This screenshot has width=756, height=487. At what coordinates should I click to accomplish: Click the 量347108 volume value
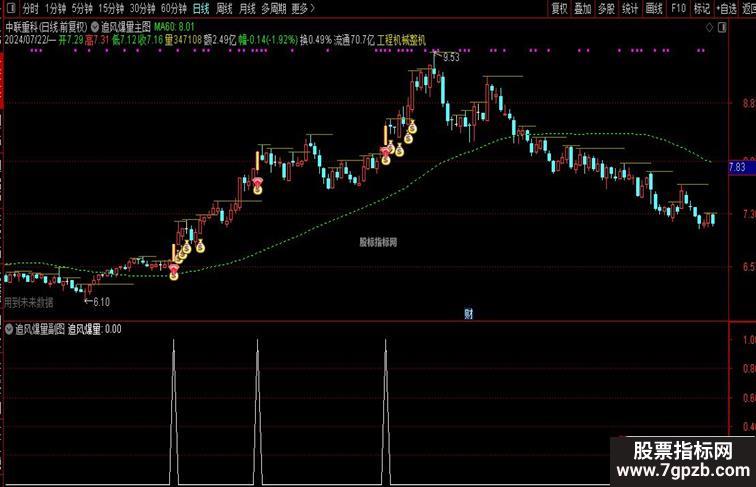(183, 40)
